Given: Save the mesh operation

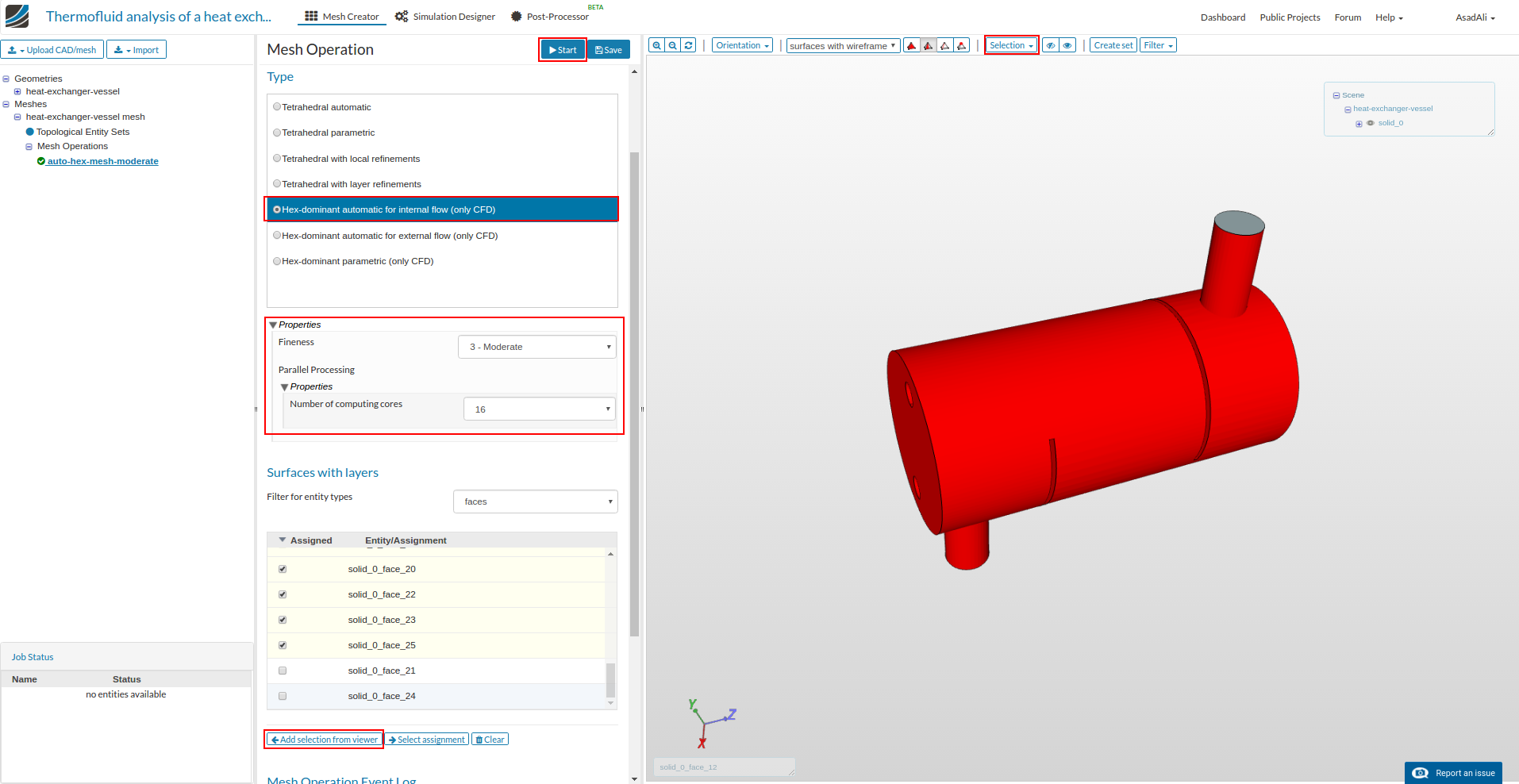Looking at the screenshot, I should pos(609,50).
